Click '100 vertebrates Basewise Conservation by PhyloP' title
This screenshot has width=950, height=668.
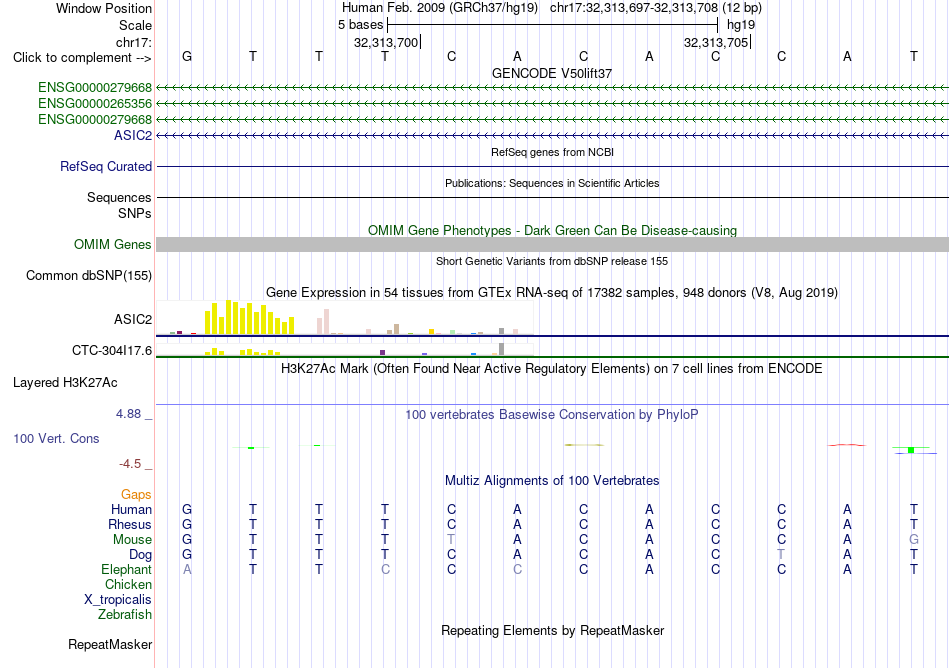pos(552,415)
